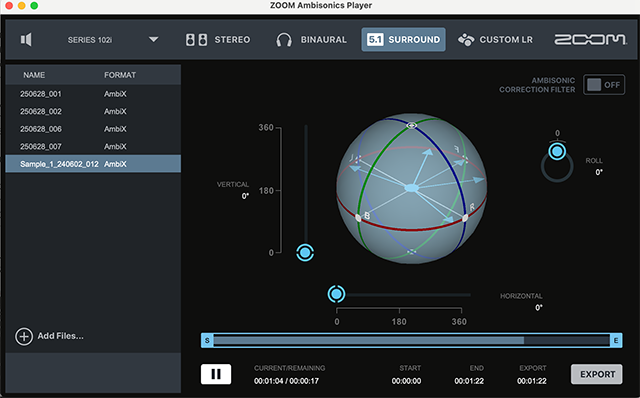
Task: Click the E end marker on timeline
Action: pyautogui.click(x=616, y=340)
